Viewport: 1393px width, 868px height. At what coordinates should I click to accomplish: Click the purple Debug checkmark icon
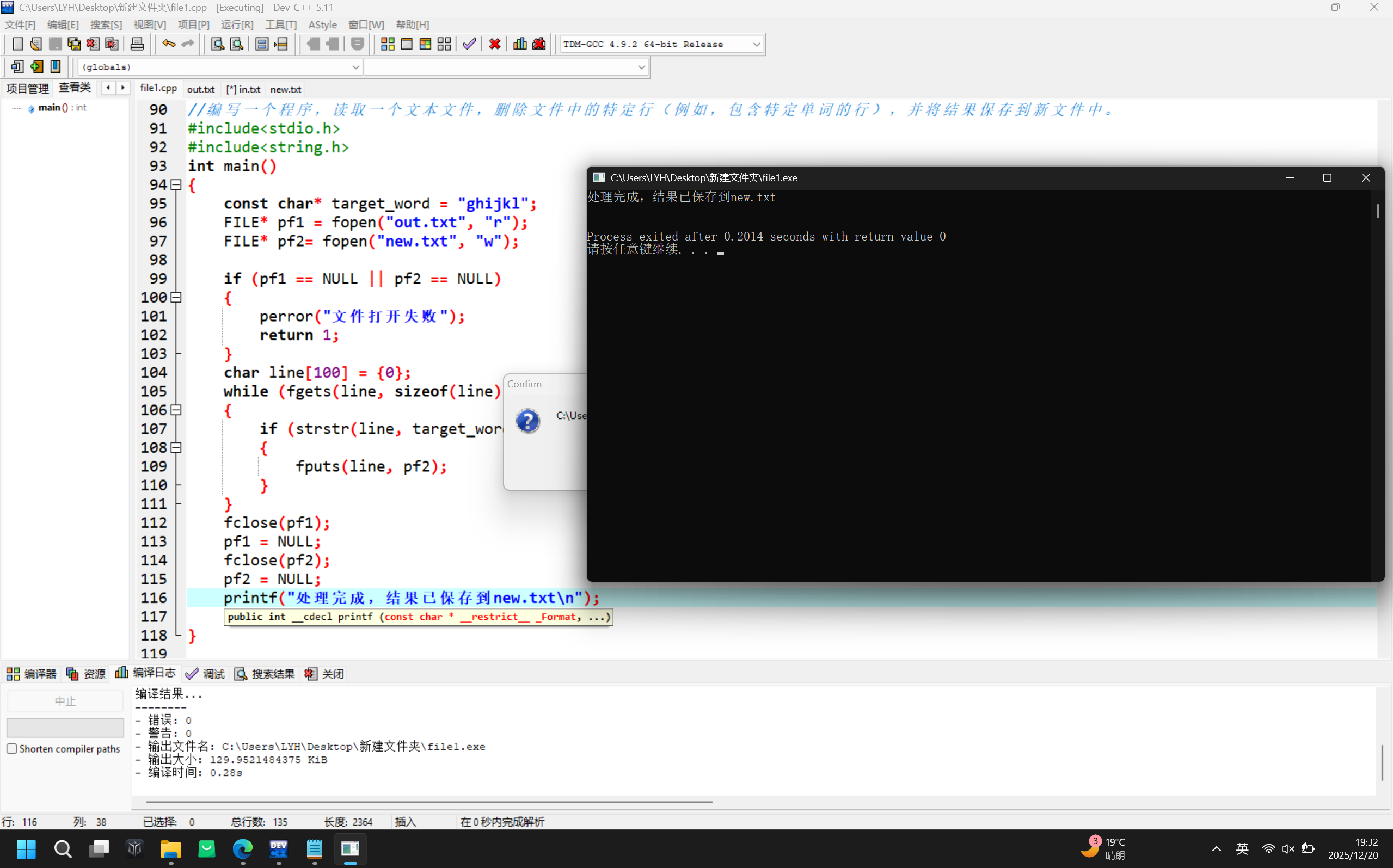469,44
